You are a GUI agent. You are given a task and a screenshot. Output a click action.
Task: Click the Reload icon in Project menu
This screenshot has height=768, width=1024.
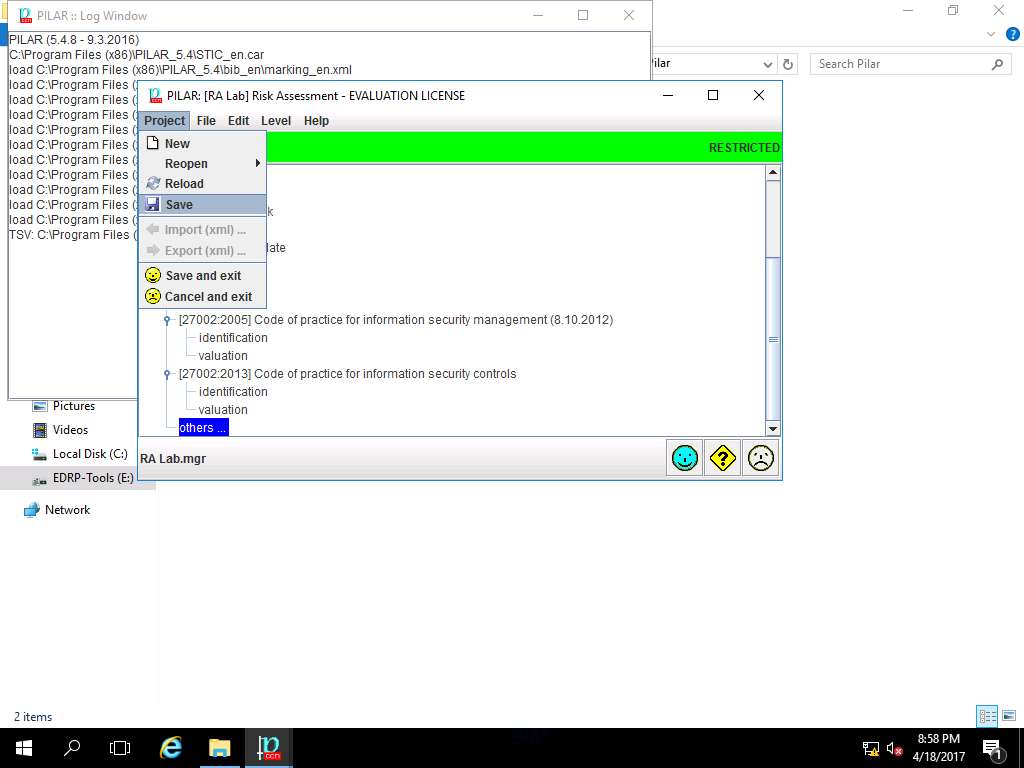(x=153, y=184)
